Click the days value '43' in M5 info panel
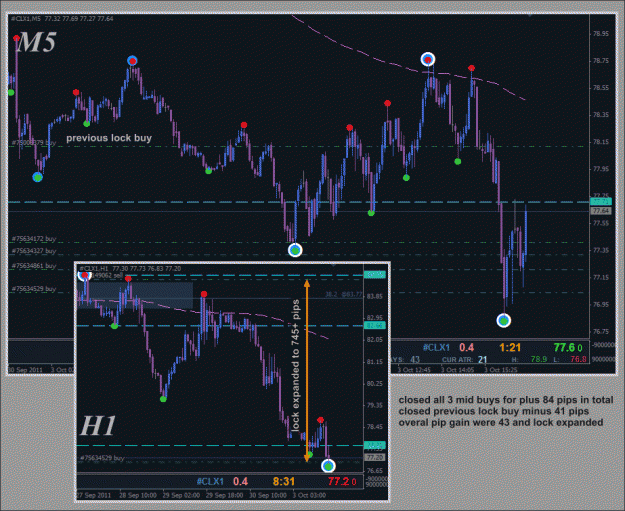The height and width of the screenshot is (511, 625). pos(415,360)
